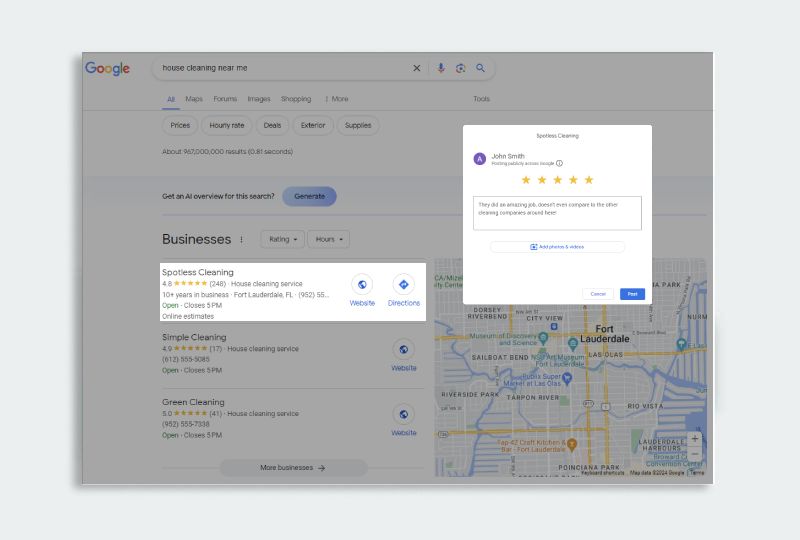800x540 pixels.
Task: Set rating to two stars
Action: 542,180
